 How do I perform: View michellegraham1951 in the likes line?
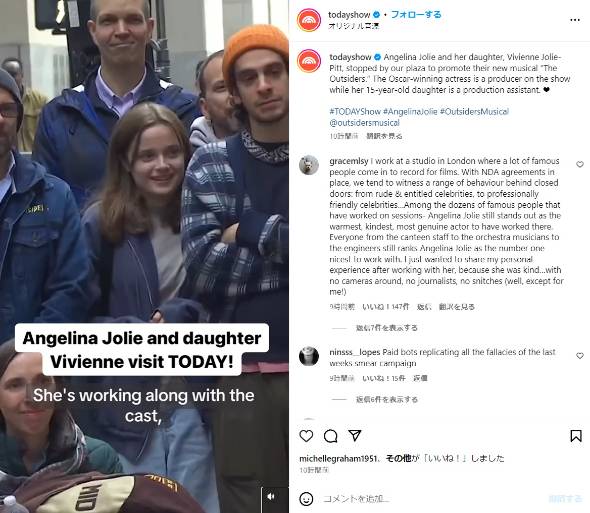338,458
